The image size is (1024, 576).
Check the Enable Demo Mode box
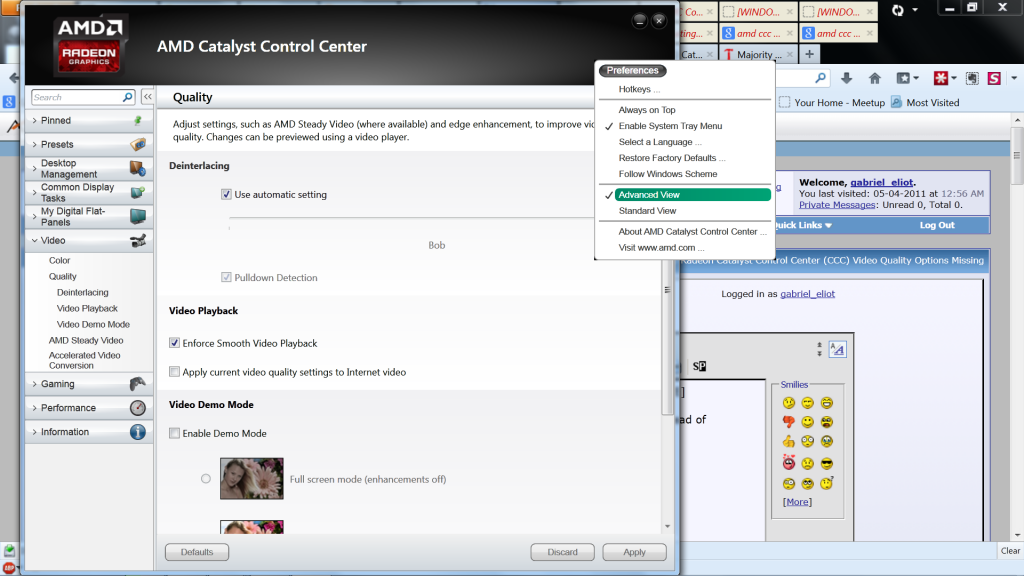(x=175, y=434)
